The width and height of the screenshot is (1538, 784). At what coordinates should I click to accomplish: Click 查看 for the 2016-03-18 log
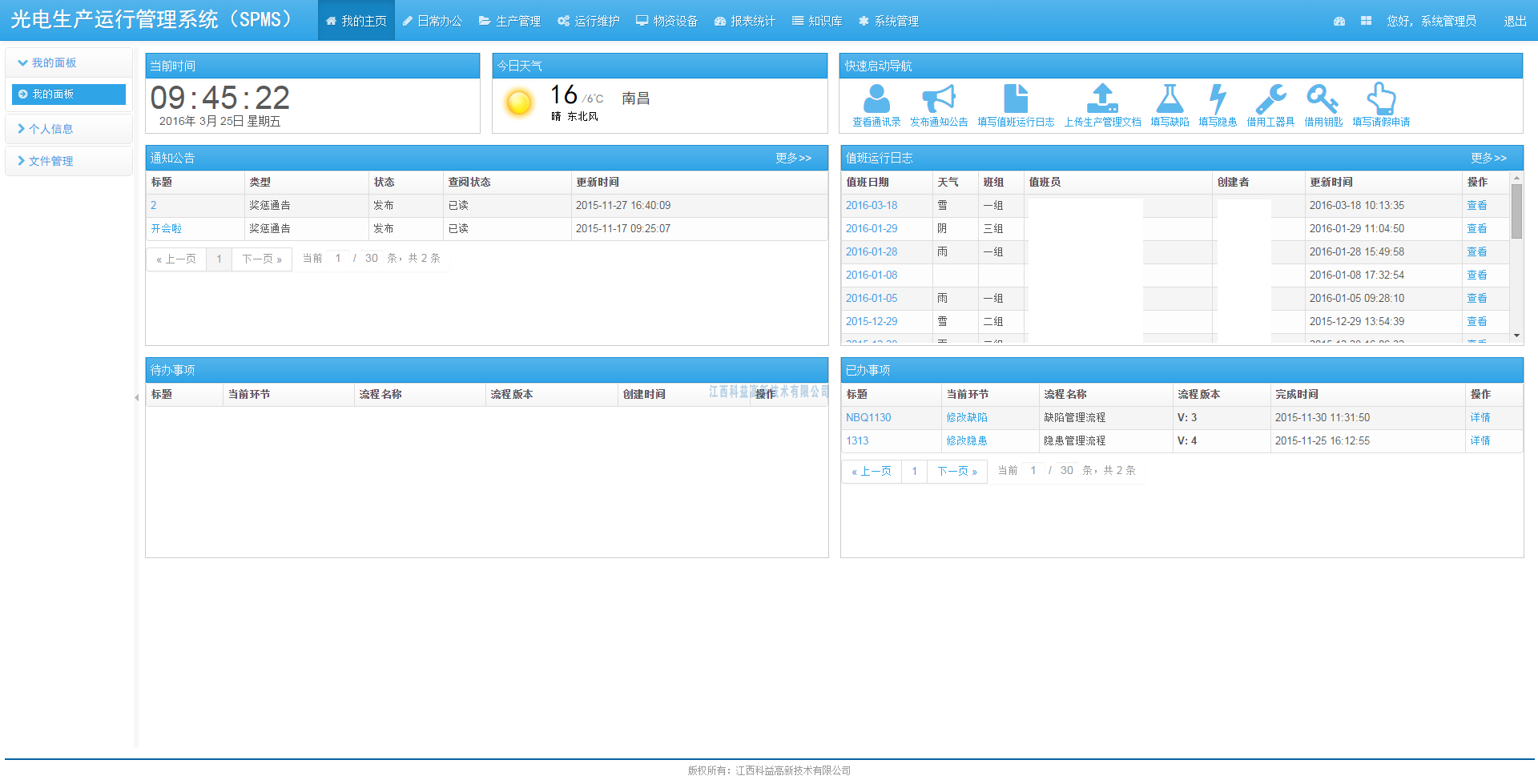tap(1477, 205)
